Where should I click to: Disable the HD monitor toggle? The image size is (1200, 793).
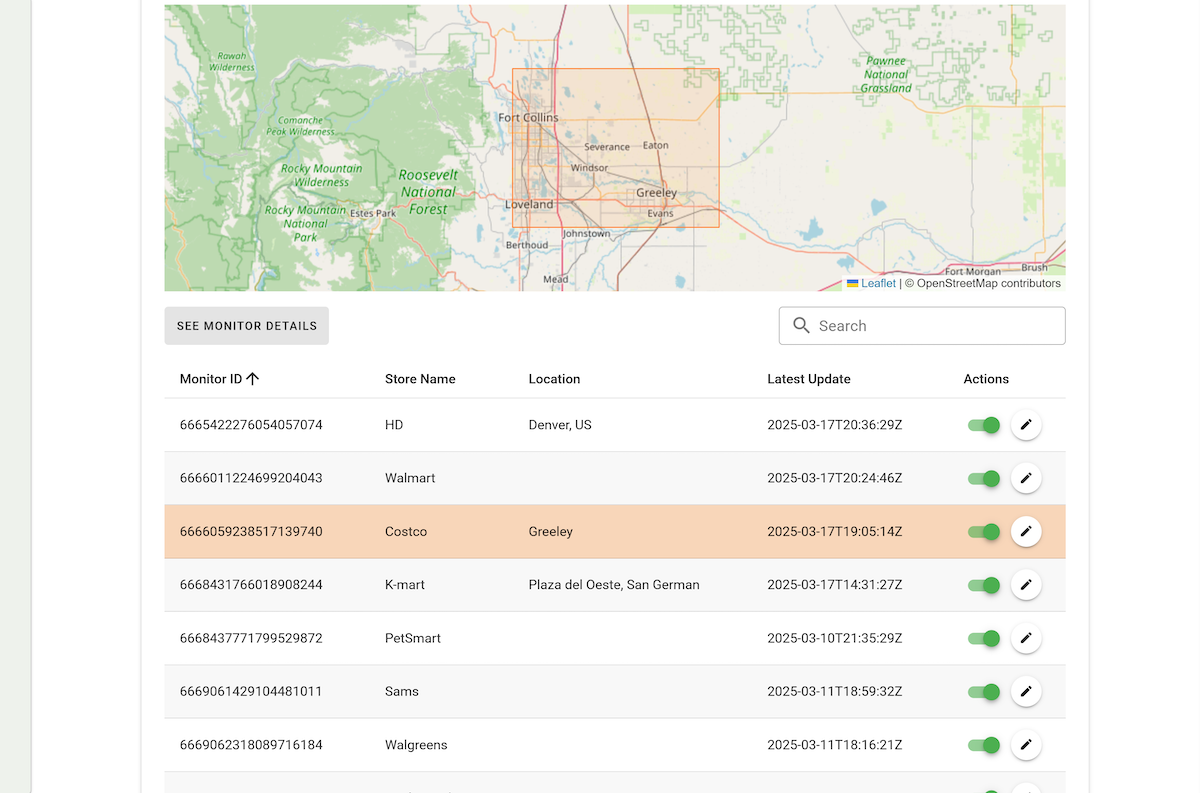984,425
